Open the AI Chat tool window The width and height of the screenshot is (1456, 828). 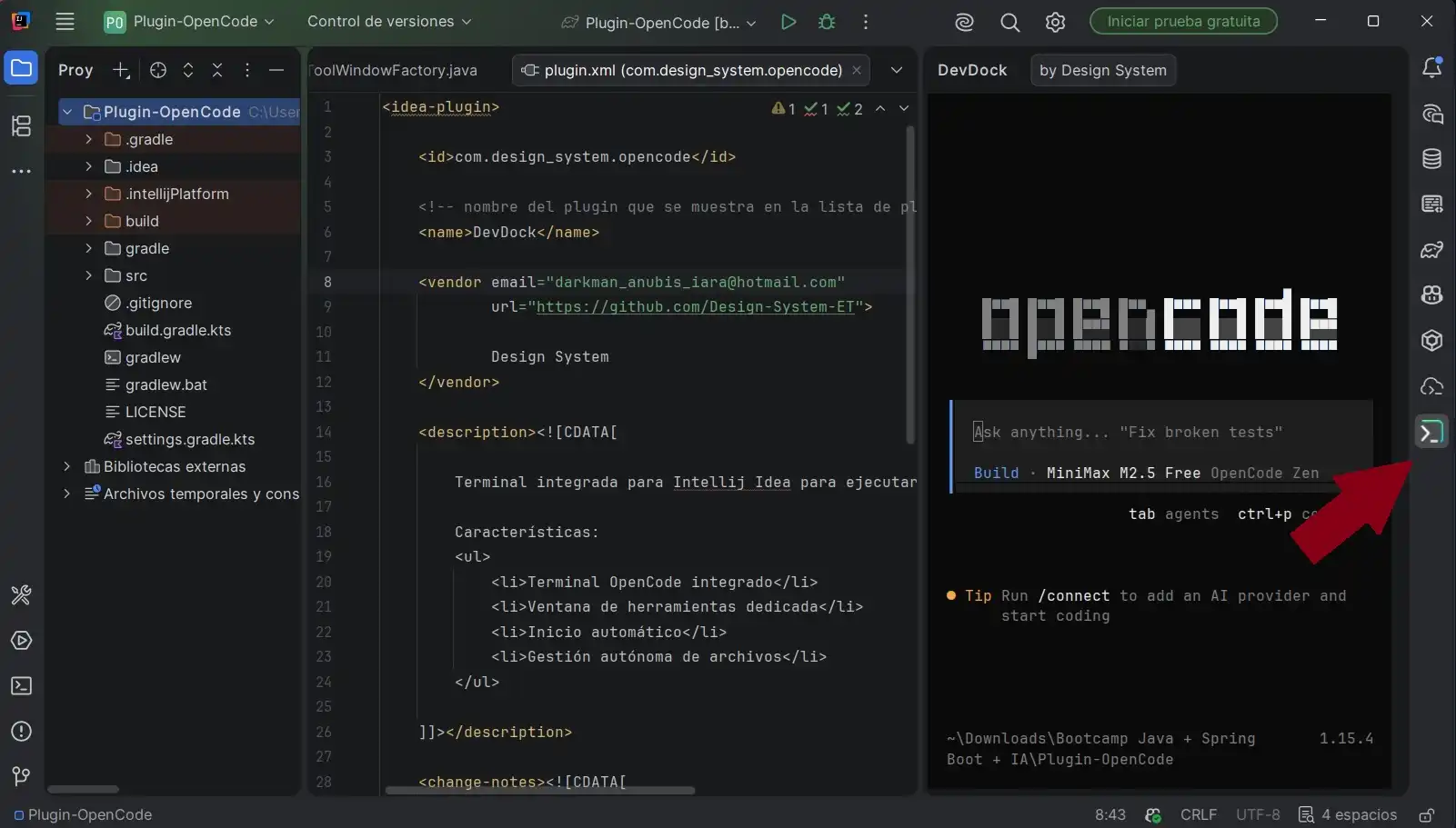coord(1432,114)
